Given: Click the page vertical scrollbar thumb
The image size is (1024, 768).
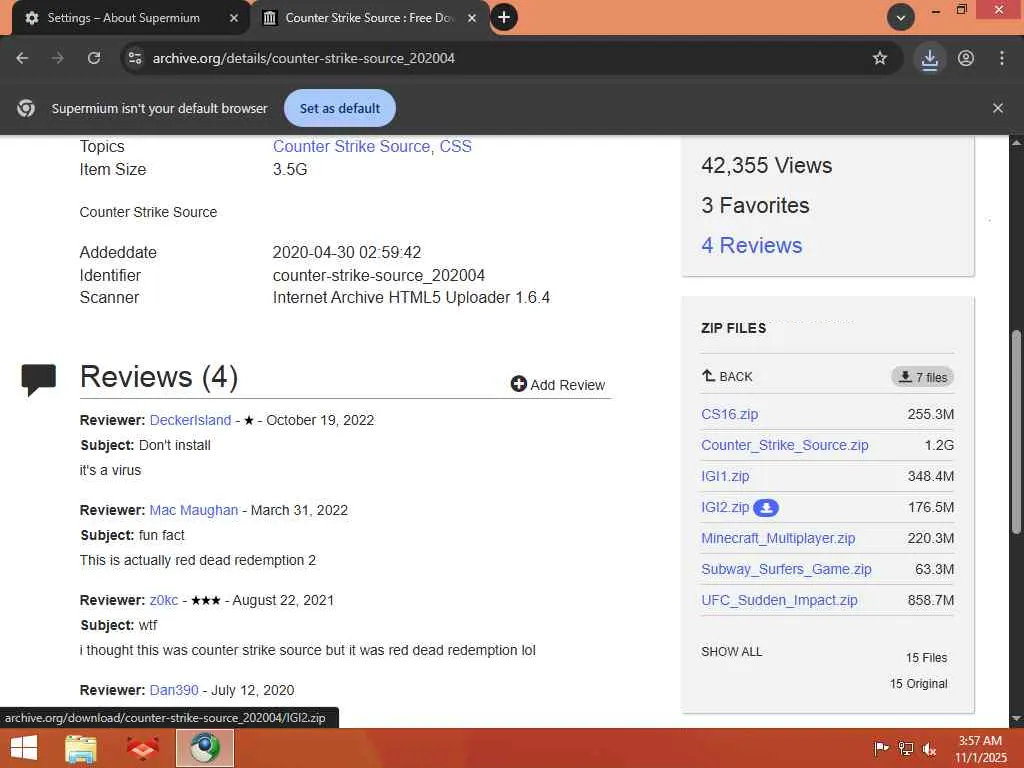Looking at the screenshot, I should pos(1016,432).
